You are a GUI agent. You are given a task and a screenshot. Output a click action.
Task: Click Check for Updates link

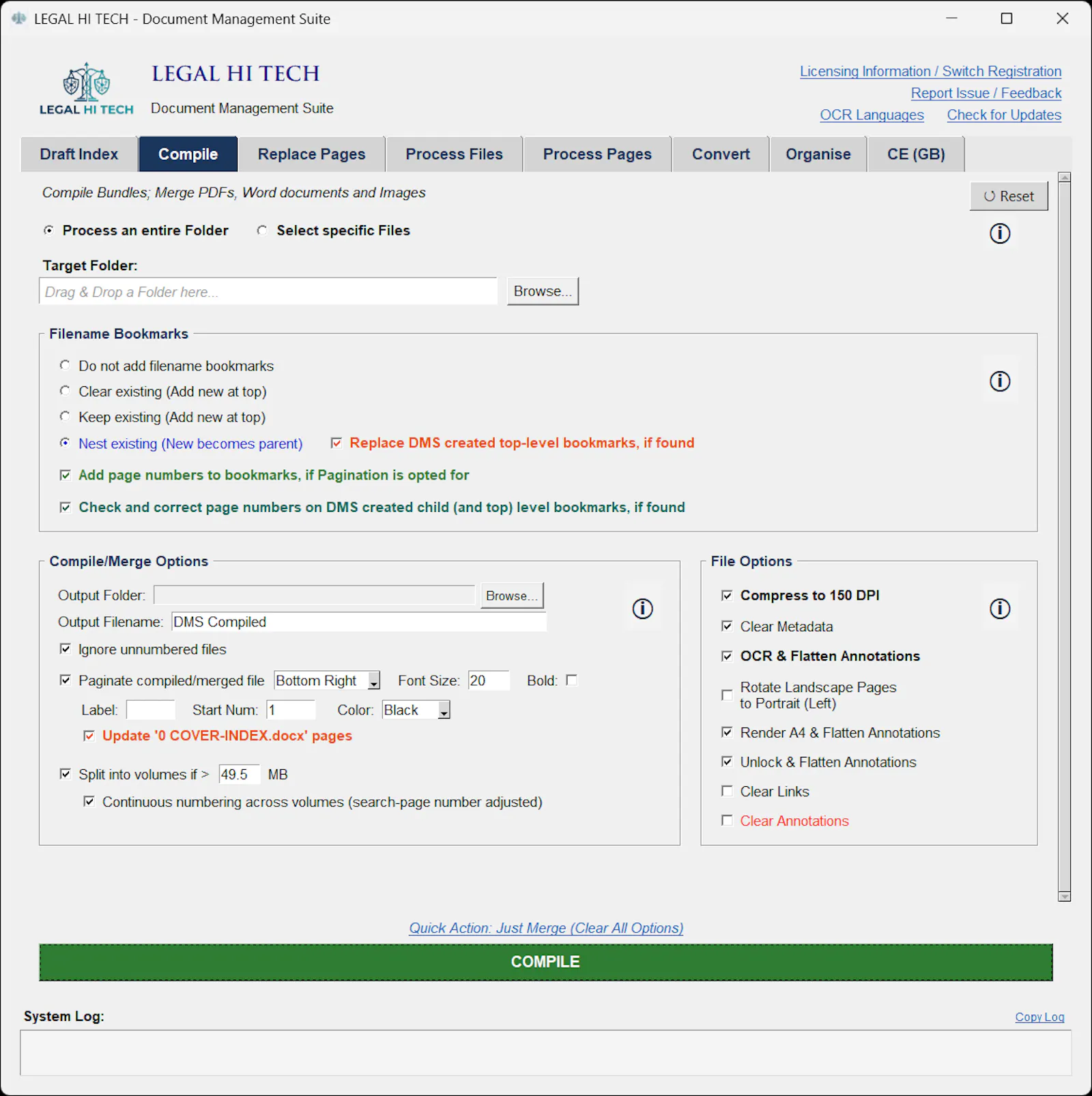click(x=1004, y=115)
